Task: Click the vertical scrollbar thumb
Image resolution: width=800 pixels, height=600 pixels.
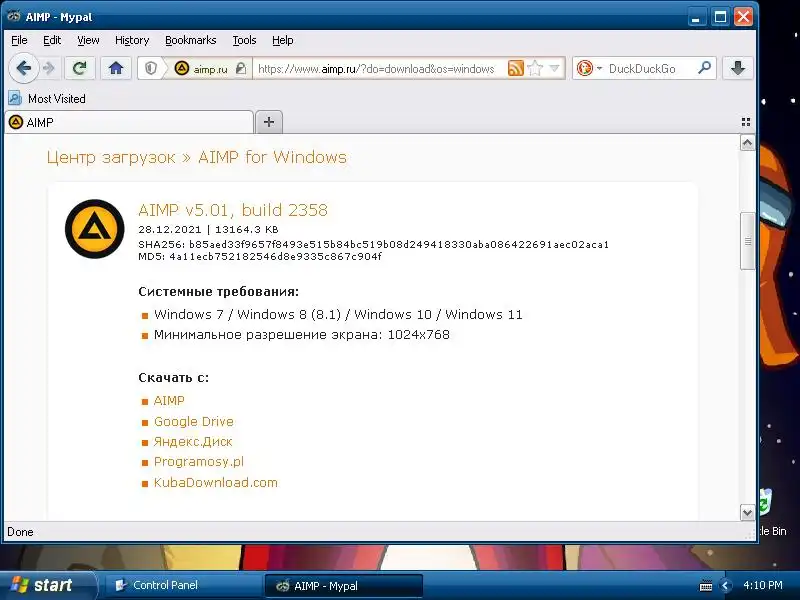Action: (747, 241)
